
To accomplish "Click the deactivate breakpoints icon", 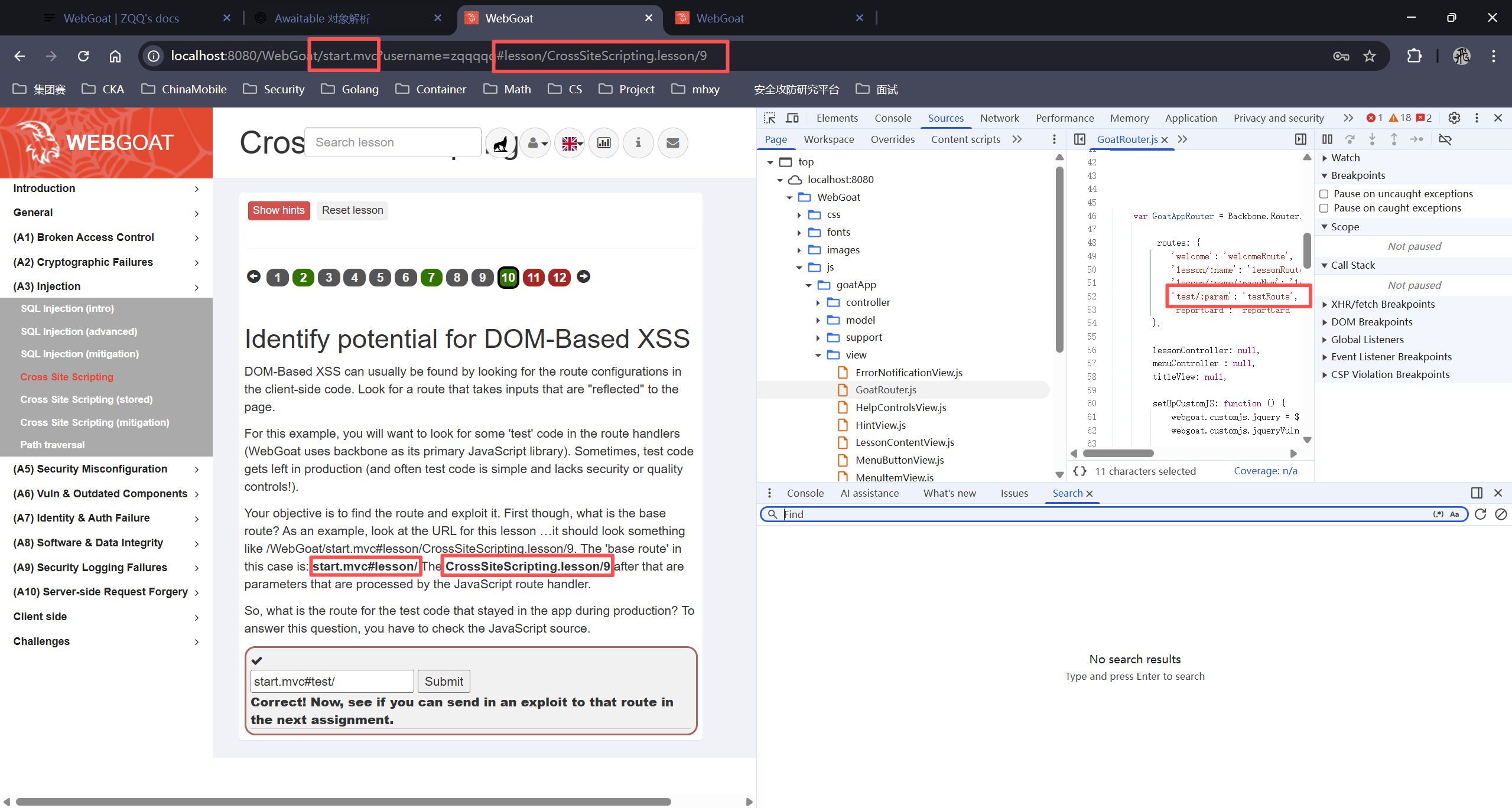I will point(1445,139).
